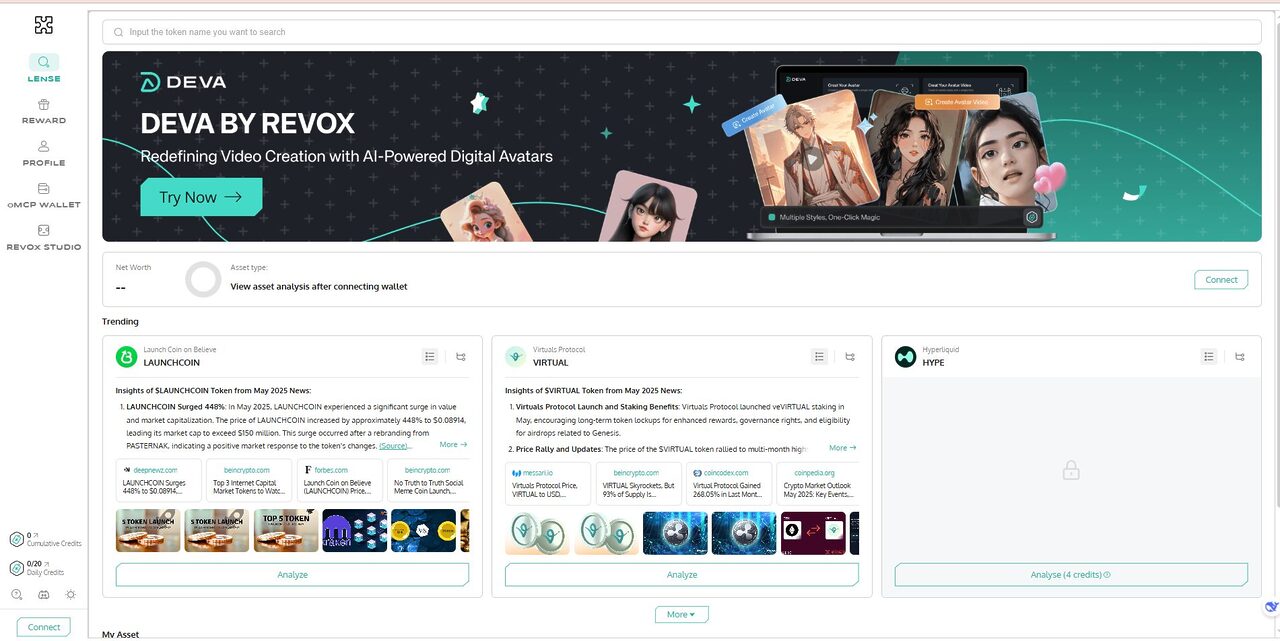Click the Revox logo at top left
This screenshot has height=641, width=1280.
coord(43,25)
